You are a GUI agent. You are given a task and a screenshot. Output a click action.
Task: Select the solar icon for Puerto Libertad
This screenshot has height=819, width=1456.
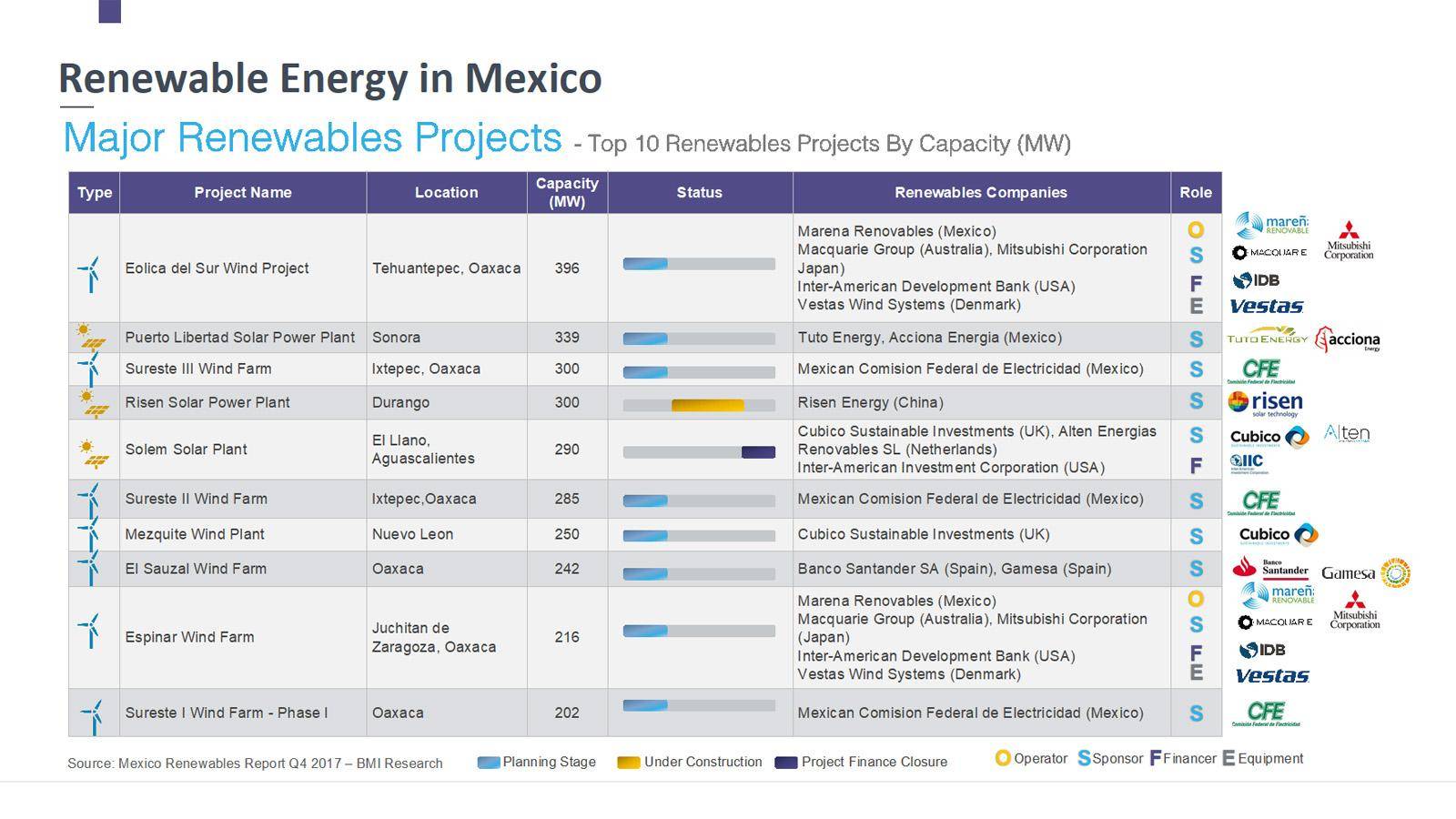point(90,337)
